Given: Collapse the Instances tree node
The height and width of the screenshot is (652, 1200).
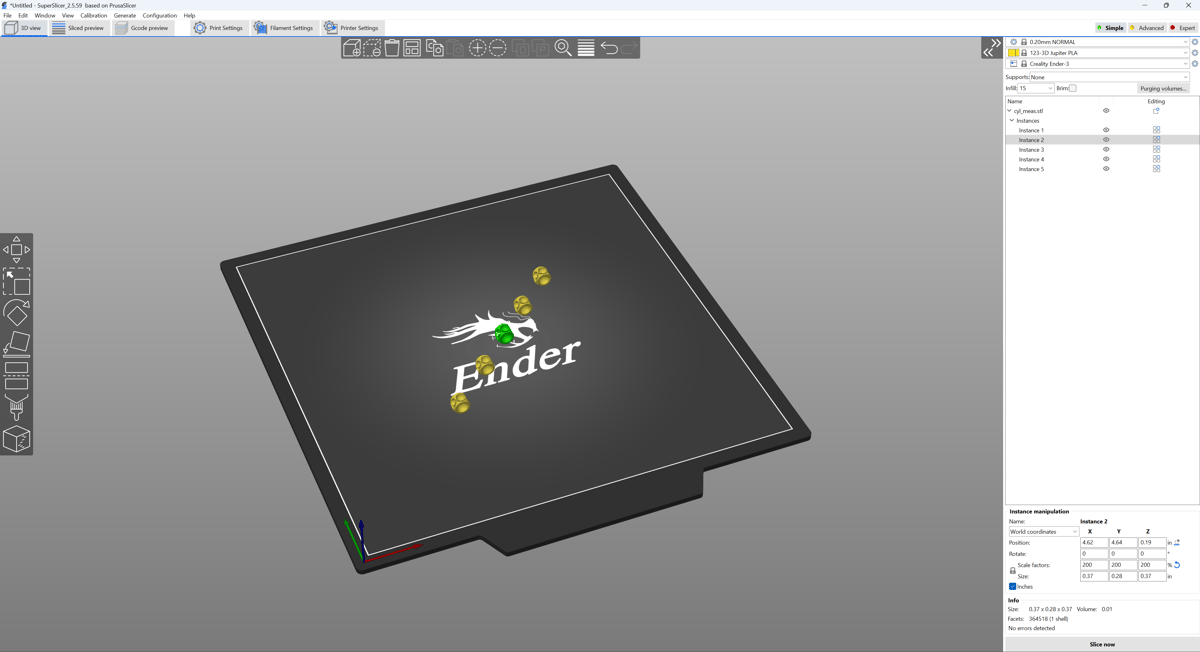Looking at the screenshot, I should tap(1012, 121).
